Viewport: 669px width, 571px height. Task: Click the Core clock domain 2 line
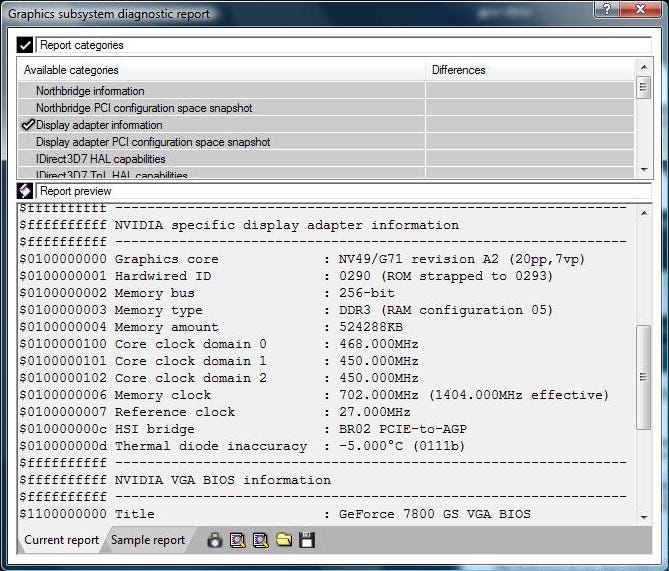[219, 378]
